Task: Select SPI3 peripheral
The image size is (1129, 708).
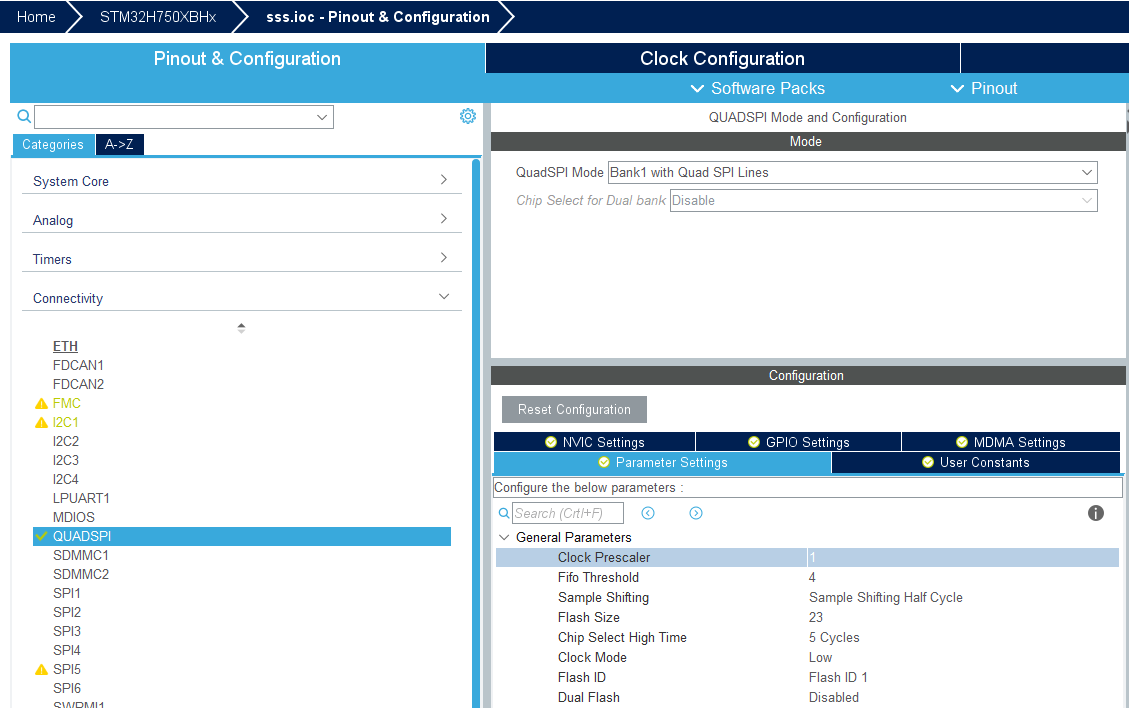Action: [66, 631]
